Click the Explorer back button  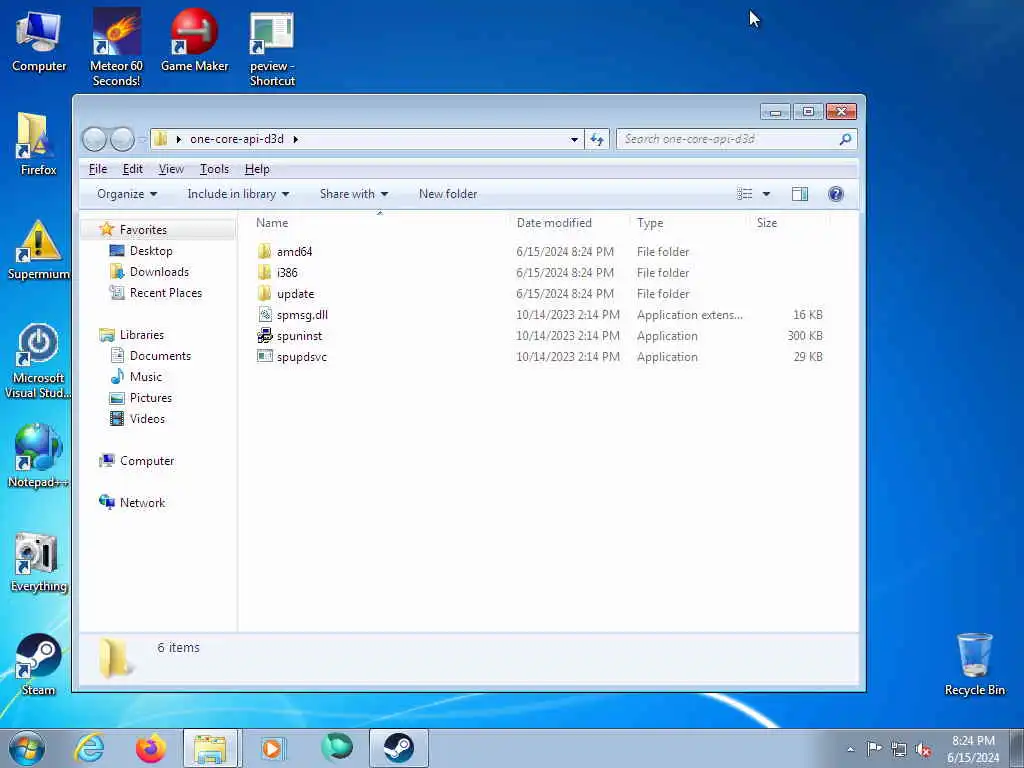(94, 139)
